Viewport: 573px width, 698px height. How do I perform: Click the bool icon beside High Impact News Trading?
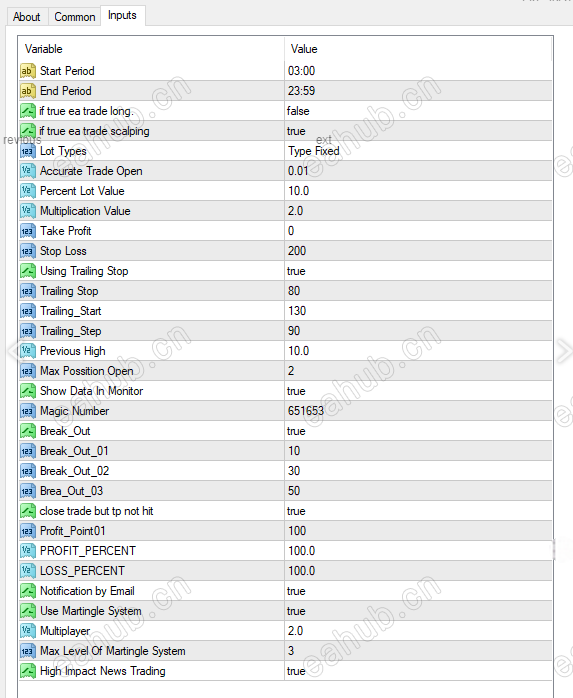(x=28, y=671)
